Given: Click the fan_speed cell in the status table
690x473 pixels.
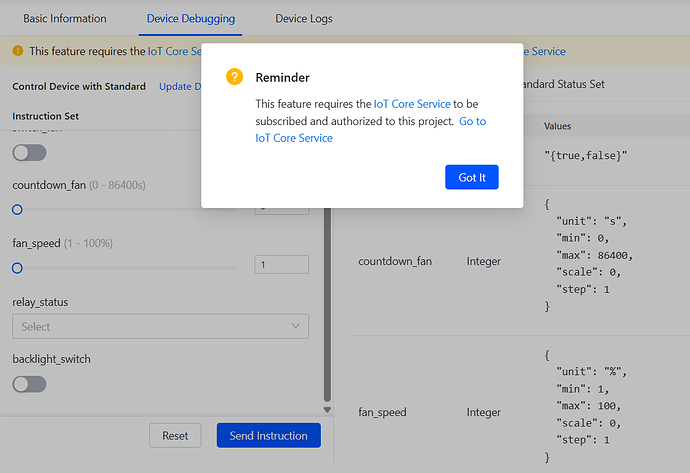Looking at the screenshot, I should pyautogui.click(x=382, y=412).
